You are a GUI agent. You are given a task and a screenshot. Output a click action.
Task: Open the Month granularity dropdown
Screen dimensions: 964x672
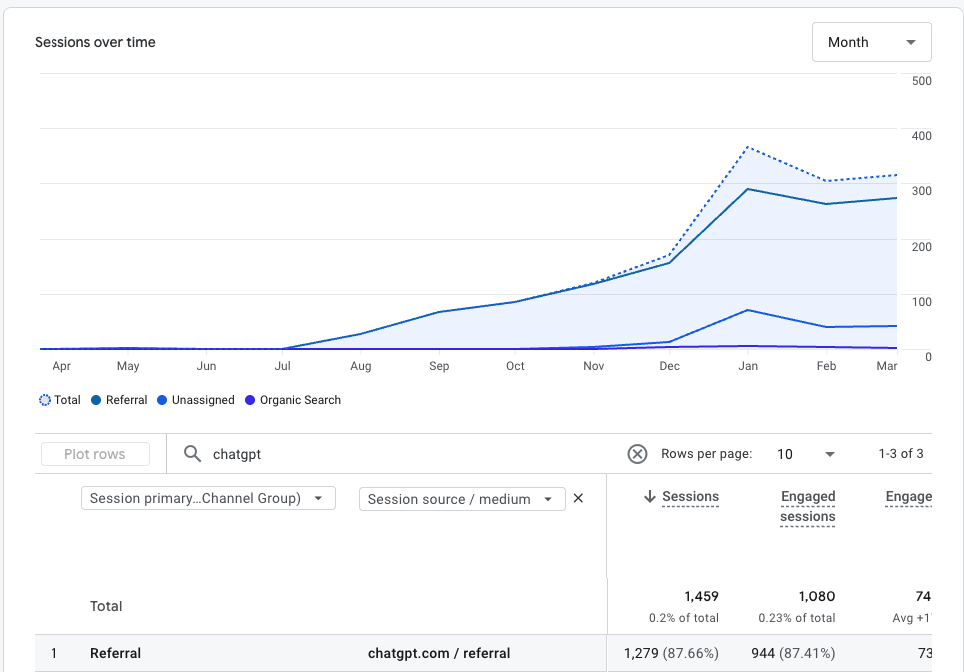point(871,42)
